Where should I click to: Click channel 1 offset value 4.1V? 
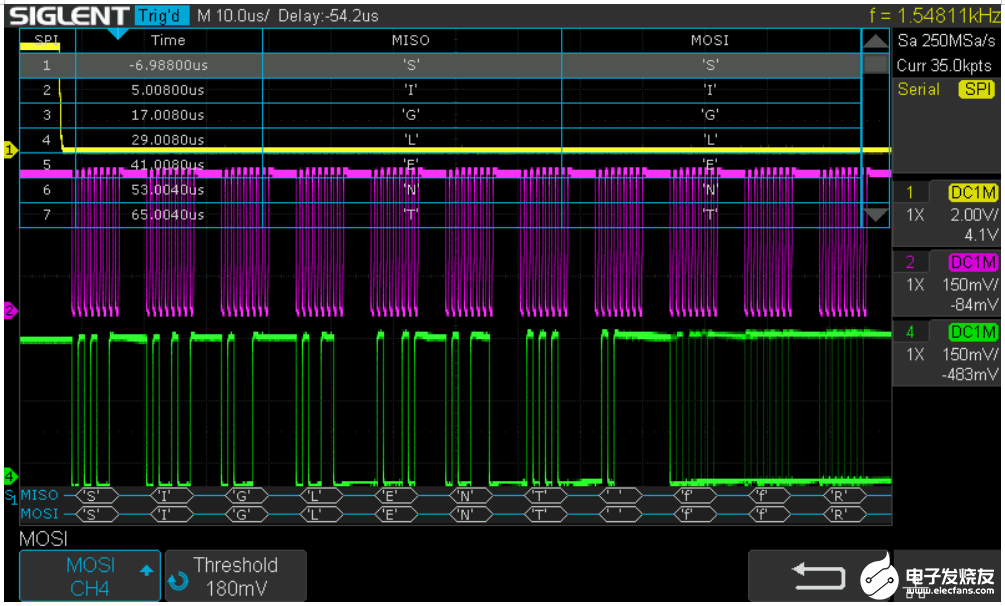[x=981, y=235]
